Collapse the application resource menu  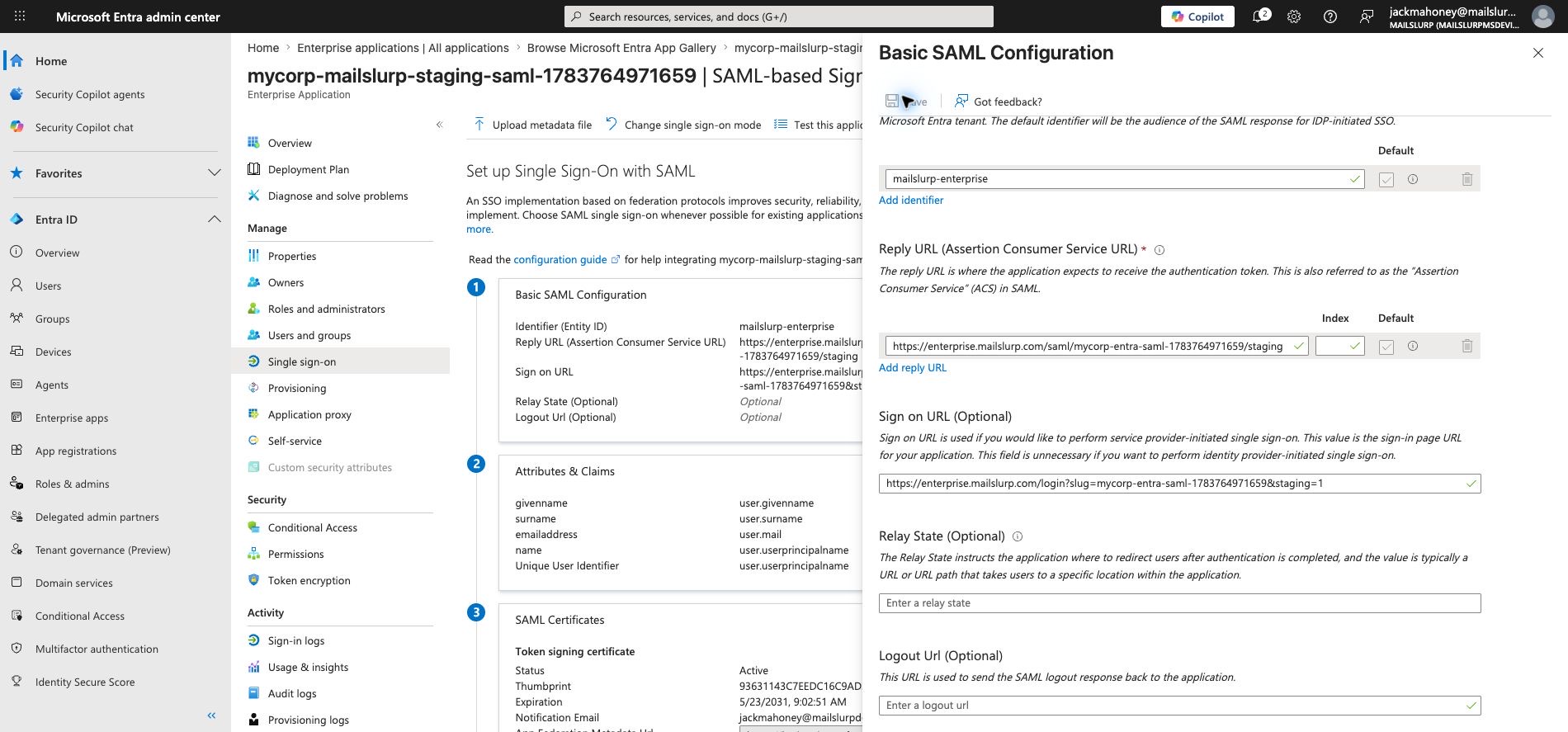coord(439,125)
